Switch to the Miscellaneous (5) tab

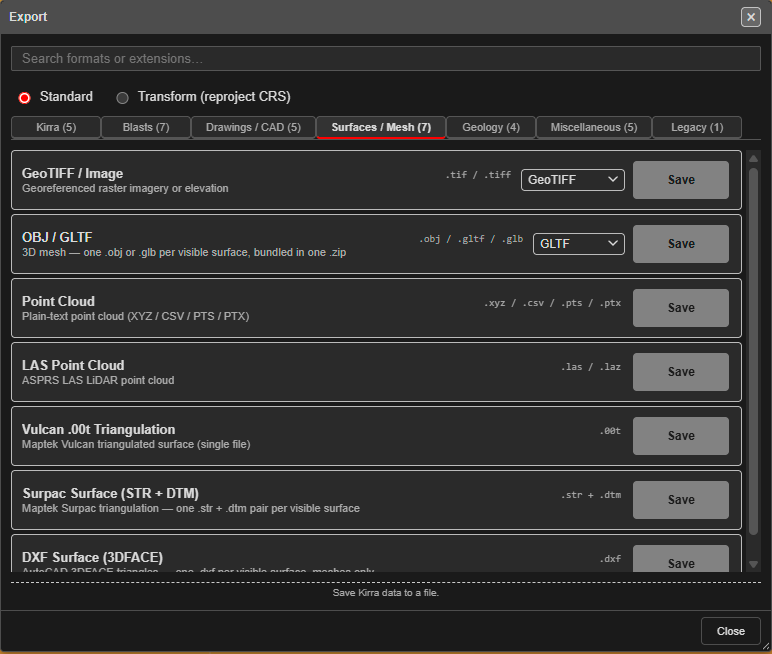click(x=594, y=128)
